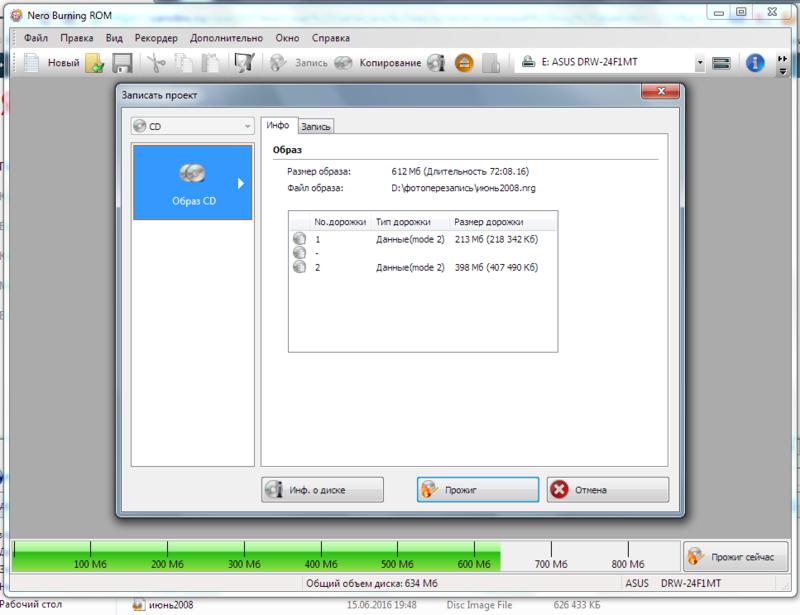Click the green disc capacity bar

pyautogui.click(x=256, y=556)
